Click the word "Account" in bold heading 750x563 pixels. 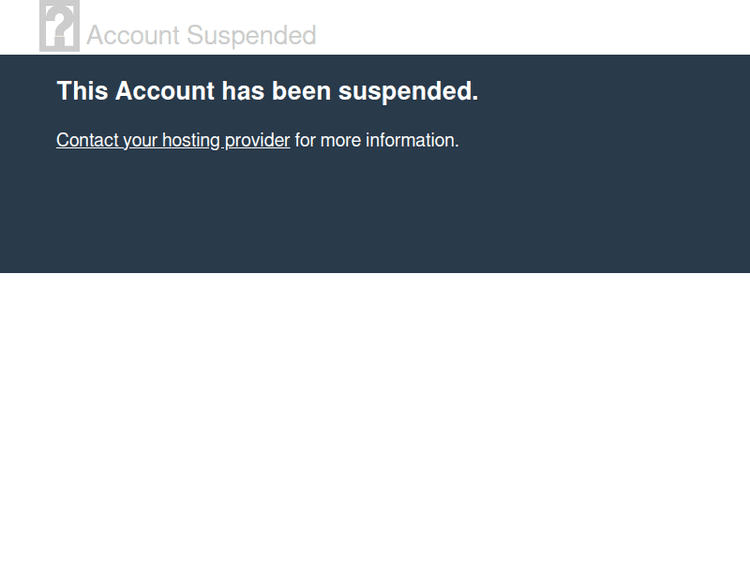tap(165, 91)
